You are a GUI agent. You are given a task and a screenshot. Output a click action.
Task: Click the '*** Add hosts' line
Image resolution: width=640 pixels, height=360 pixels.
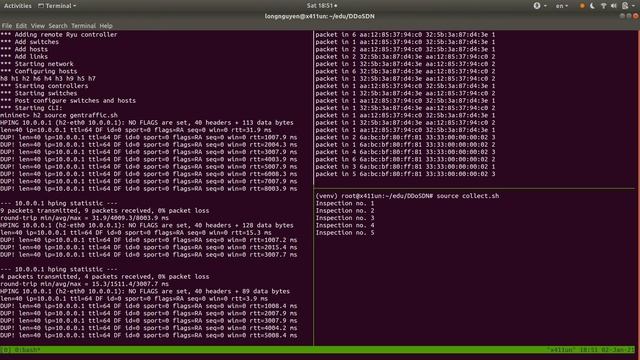(24, 49)
